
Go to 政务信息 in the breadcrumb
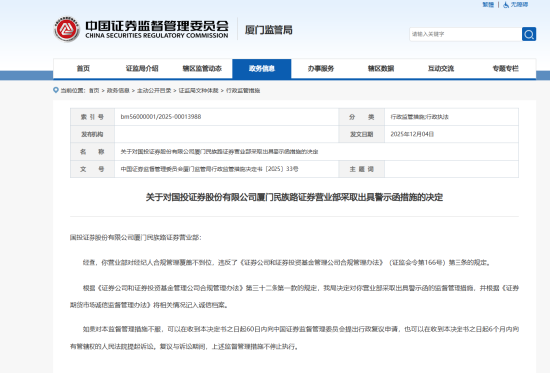tap(118, 91)
